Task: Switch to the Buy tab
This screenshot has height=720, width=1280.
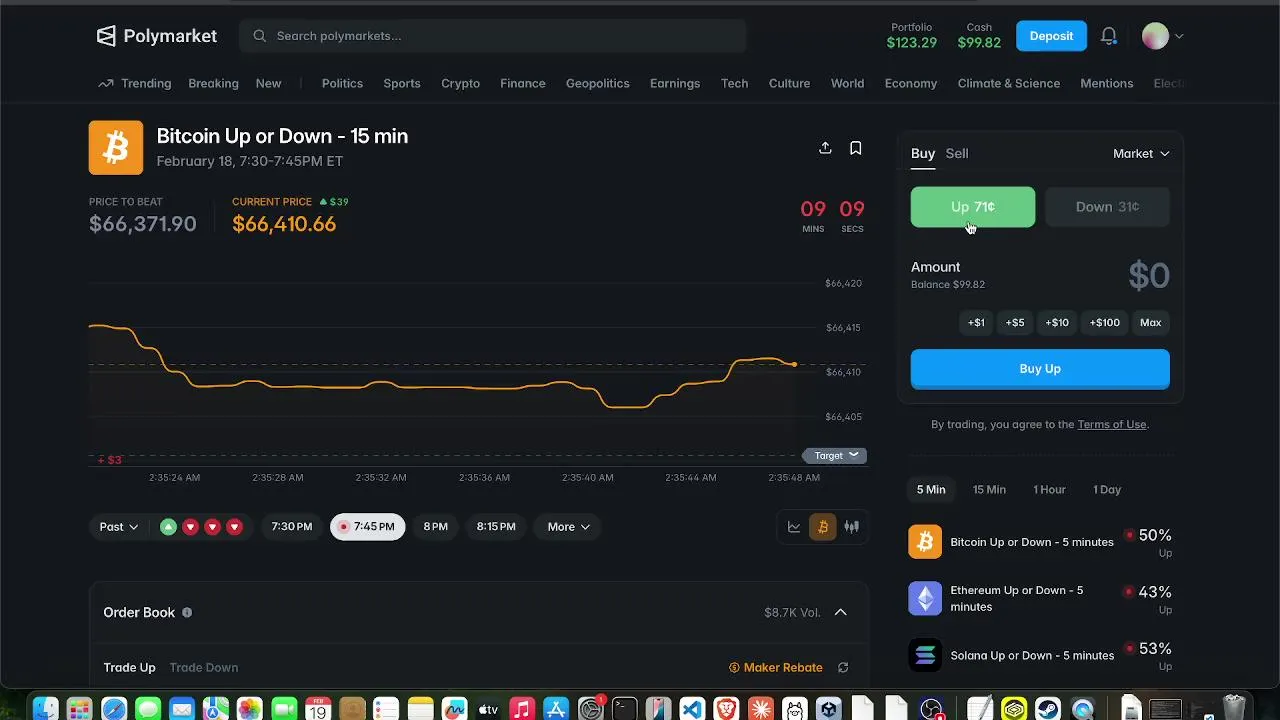Action: click(923, 153)
